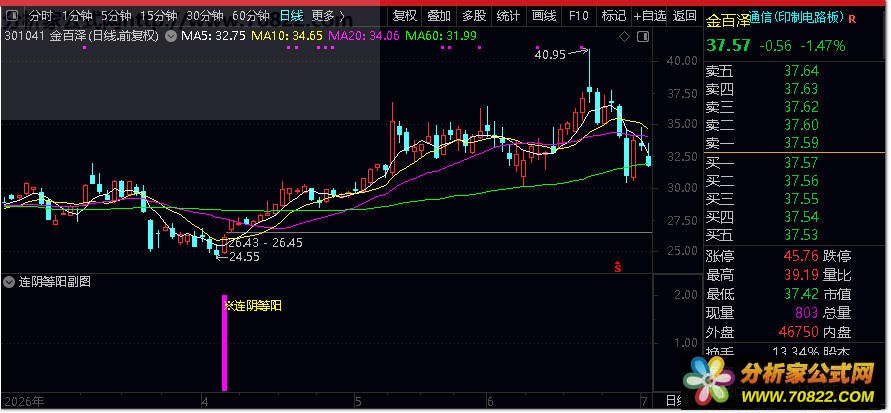Collapse the 连阴等阳副图 indicator panel

(9, 281)
